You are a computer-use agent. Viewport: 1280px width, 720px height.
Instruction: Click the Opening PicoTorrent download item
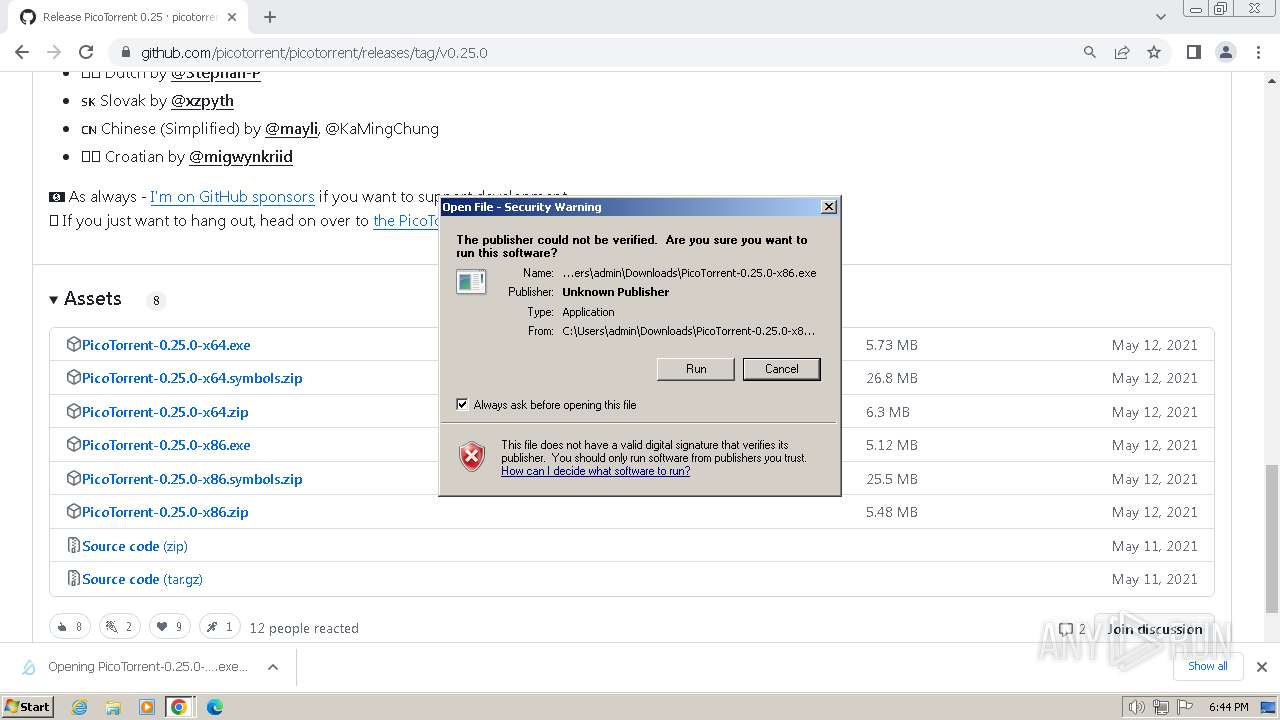(147, 667)
